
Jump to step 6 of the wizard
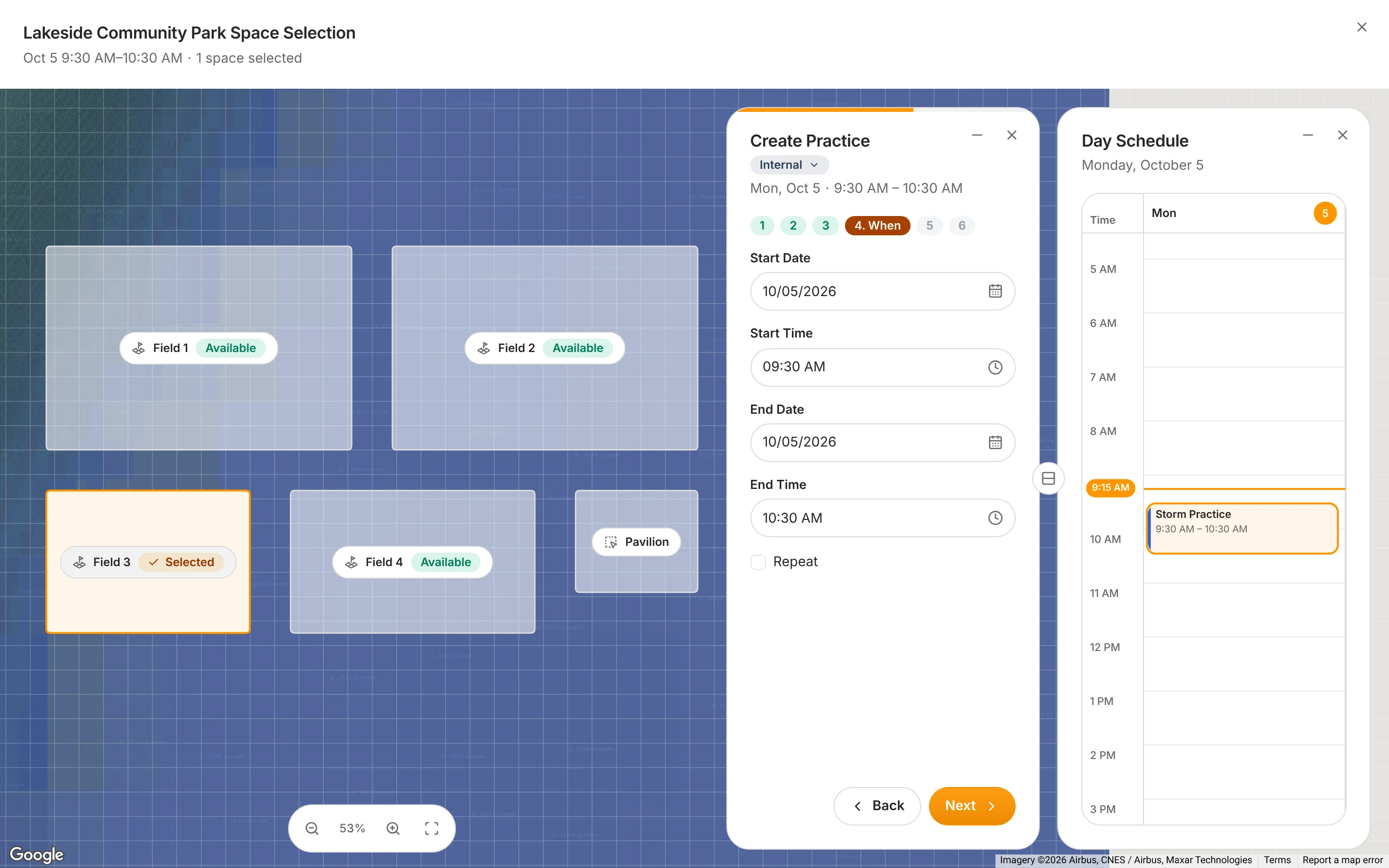[x=962, y=226]
